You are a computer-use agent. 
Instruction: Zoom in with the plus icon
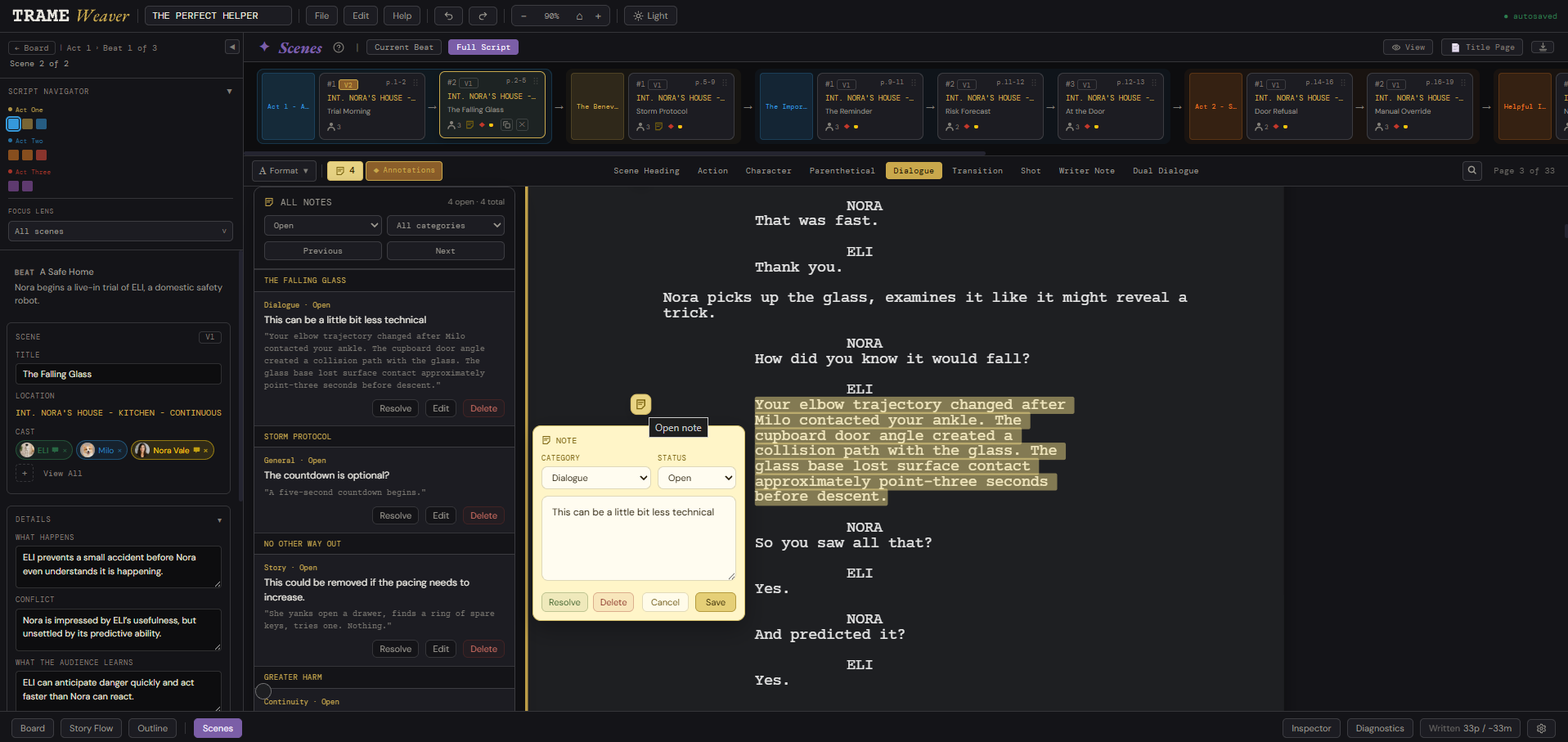point(598,16)
